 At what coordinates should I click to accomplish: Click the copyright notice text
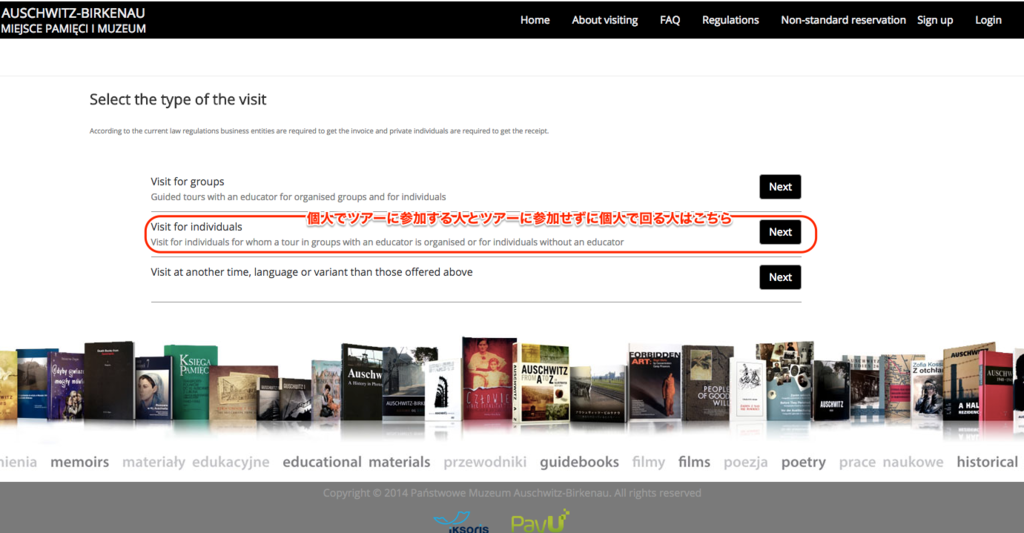tap(512, 493)
